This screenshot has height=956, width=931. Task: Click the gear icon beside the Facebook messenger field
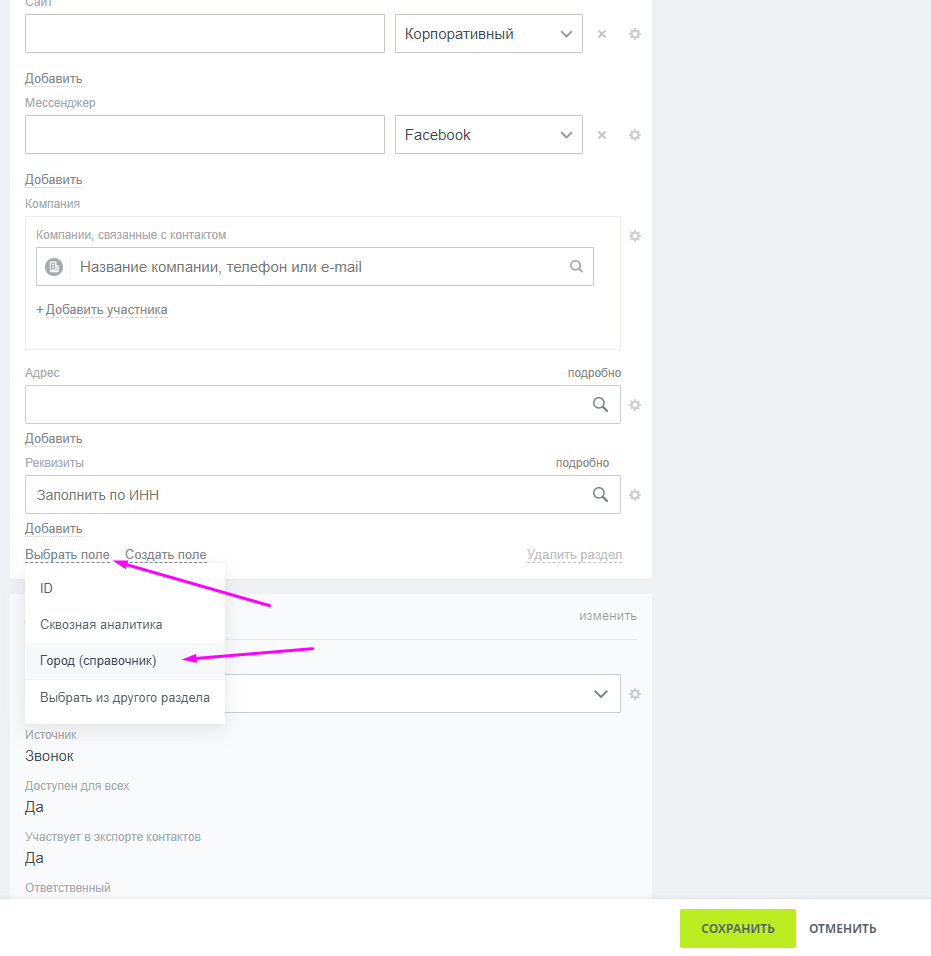634,135
